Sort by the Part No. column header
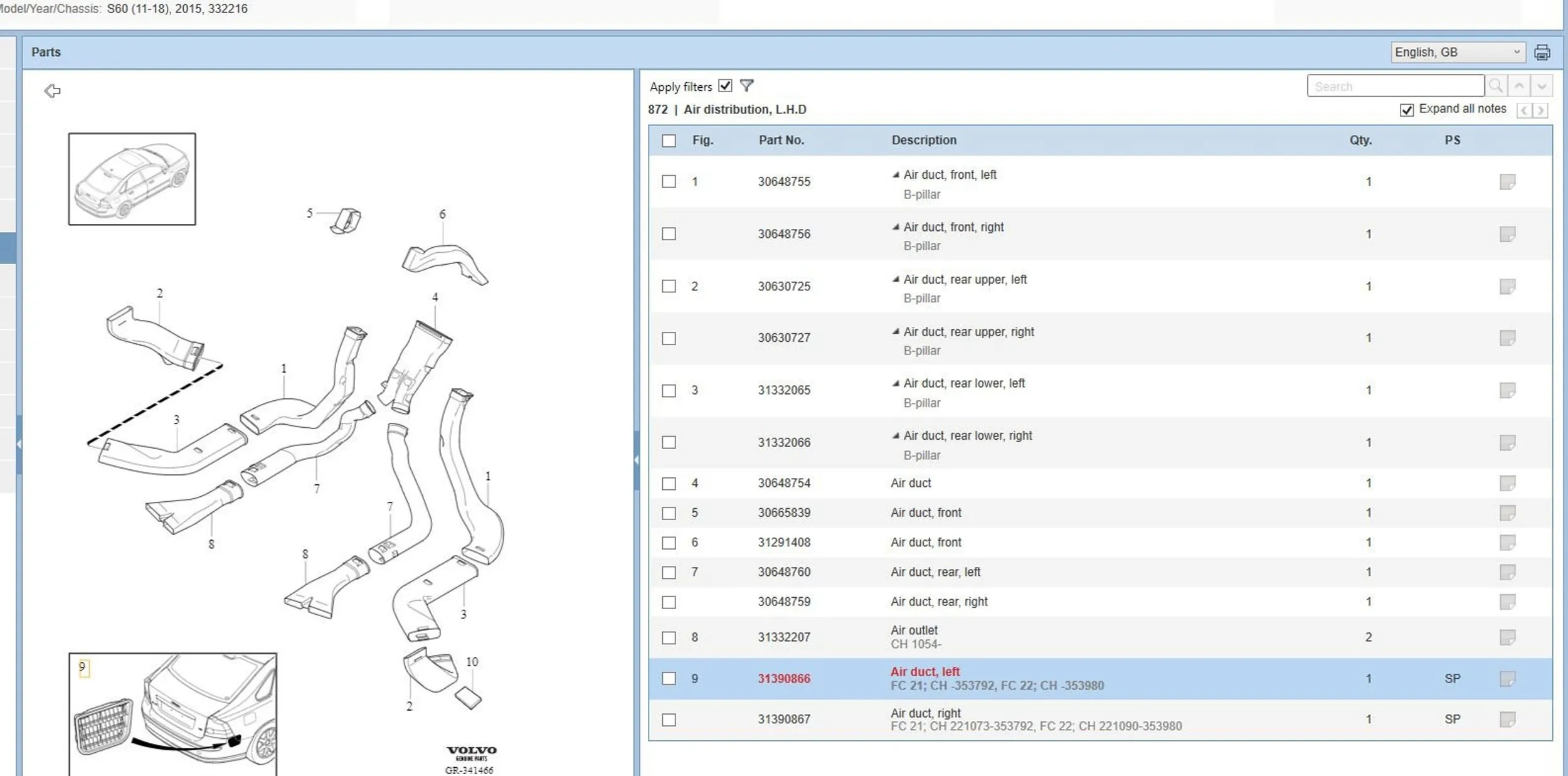Image resolution: width=1568 pixels, height=776 pixels. [781, 141]
